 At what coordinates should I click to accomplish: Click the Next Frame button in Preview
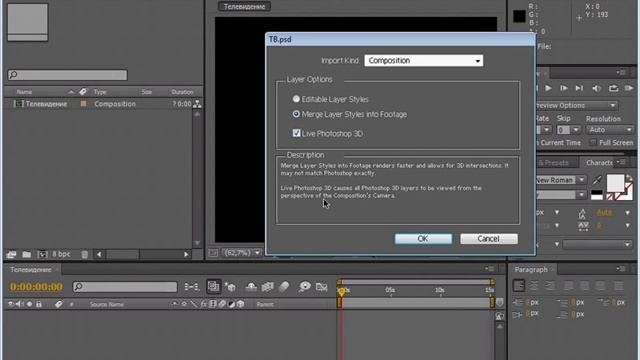tap(564, 88)
